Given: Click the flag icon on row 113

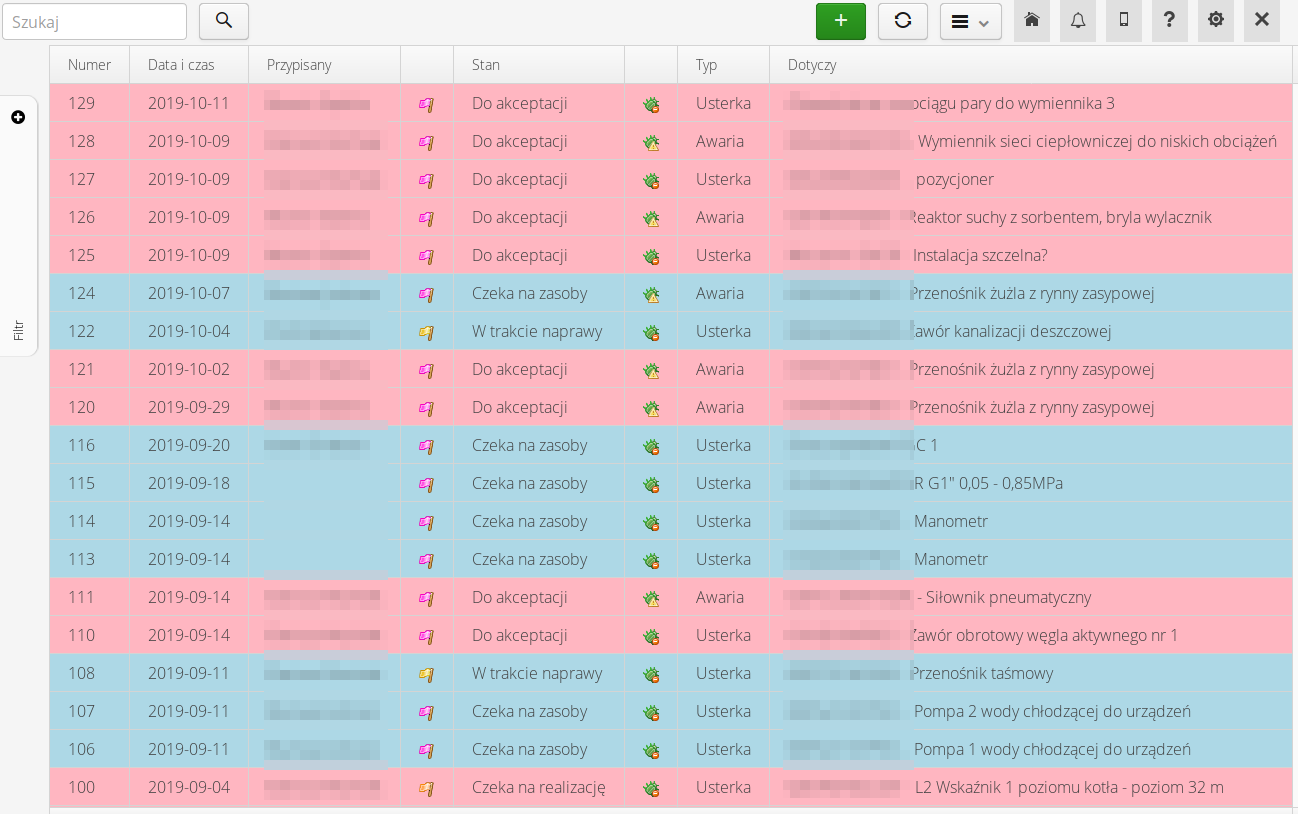Looking at the screenshot, I should point(427,559).
